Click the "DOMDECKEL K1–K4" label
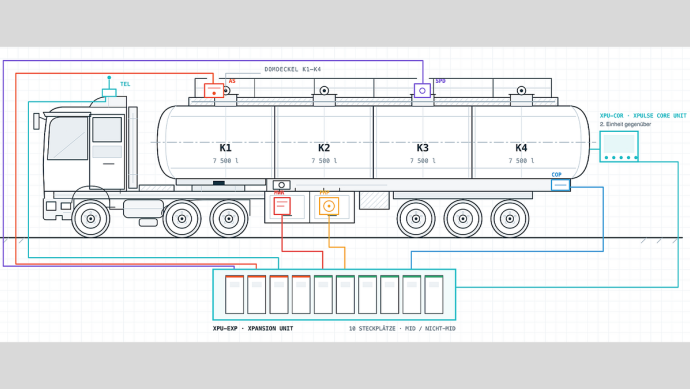Viewport: 690px width, 389px height. point(293,70)
